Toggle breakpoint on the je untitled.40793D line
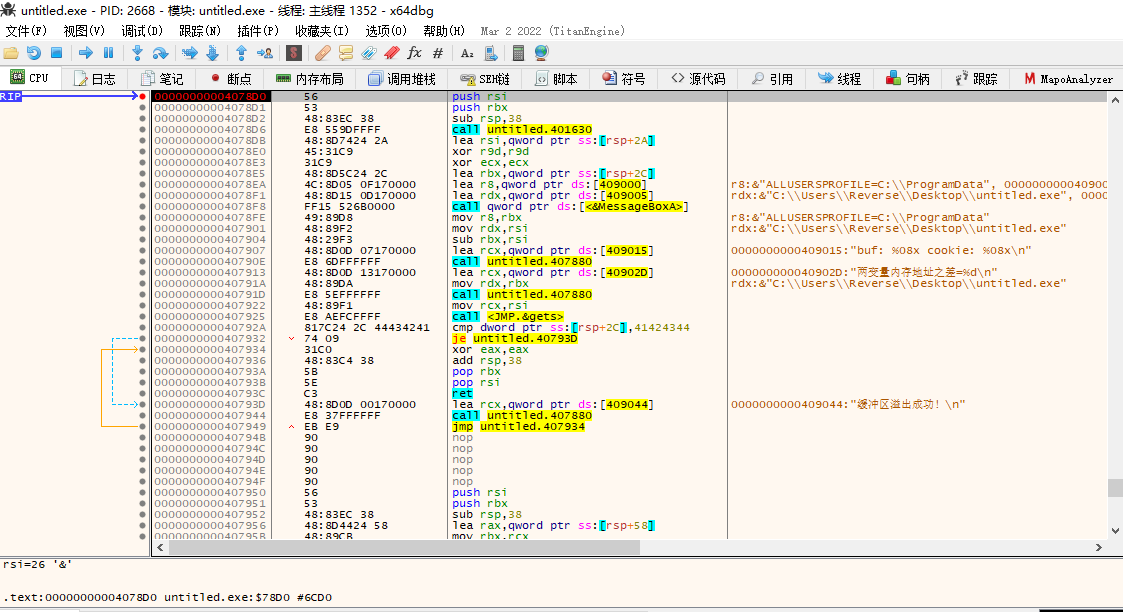Screen dimensions: 1123x612 point(143,338)
